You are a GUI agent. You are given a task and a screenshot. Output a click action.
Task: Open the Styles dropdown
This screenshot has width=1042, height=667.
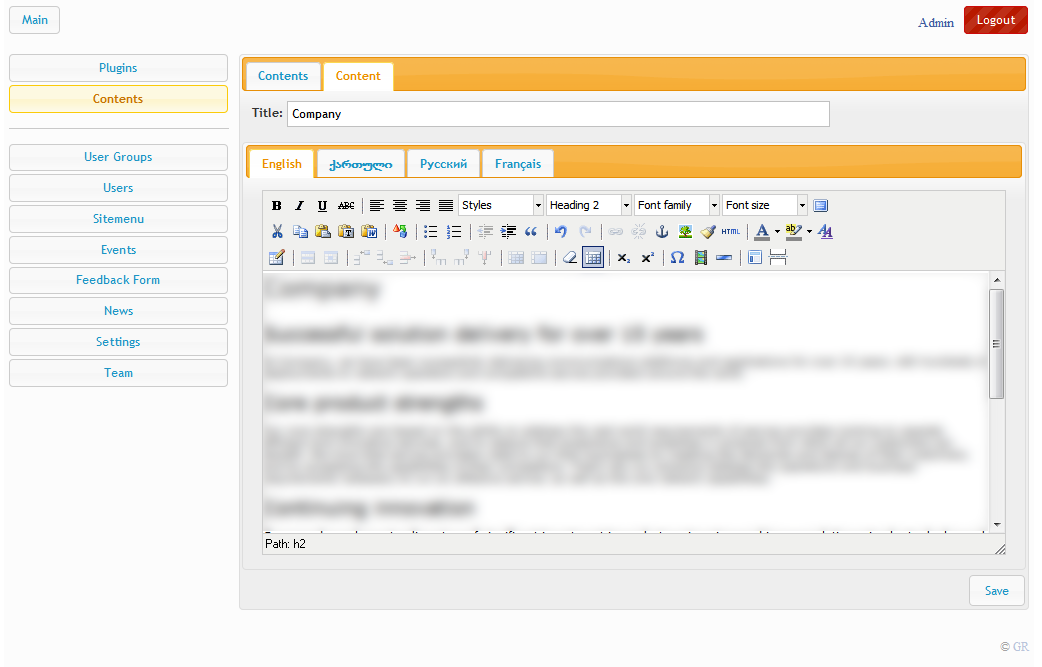click(500, 206)
